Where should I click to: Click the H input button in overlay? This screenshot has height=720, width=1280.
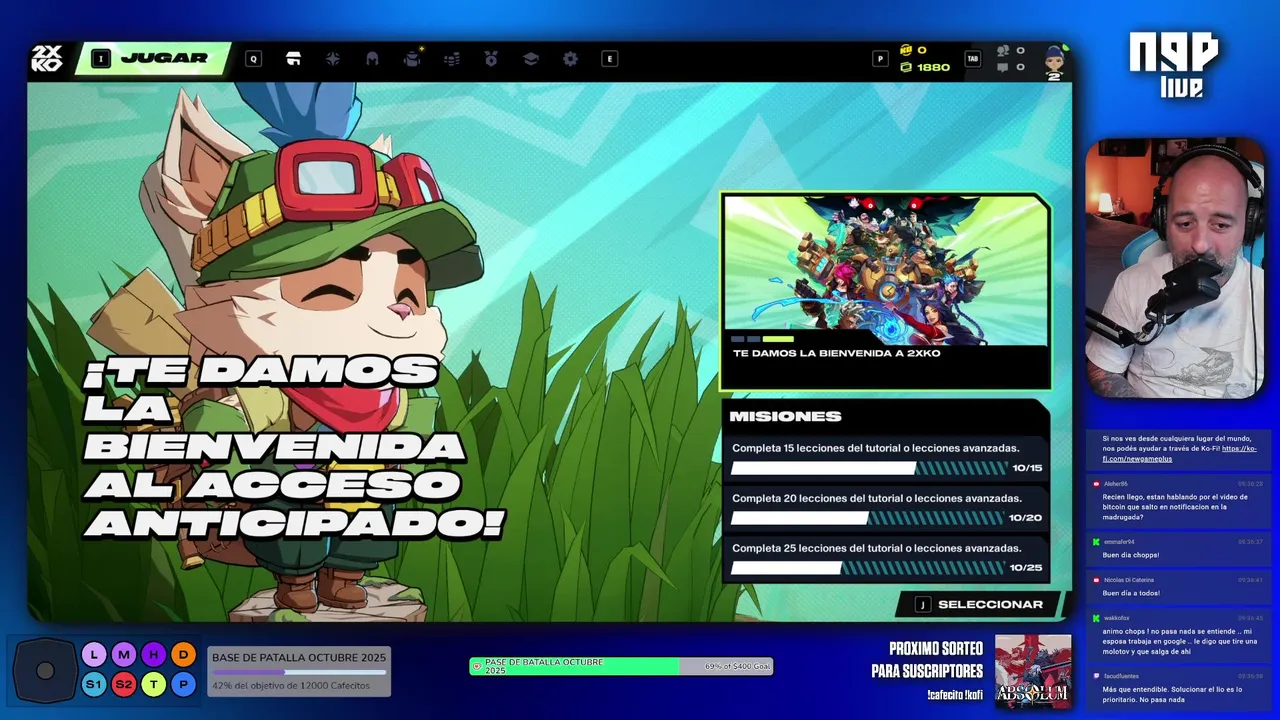pyautogui.click(x=153, y=655)
